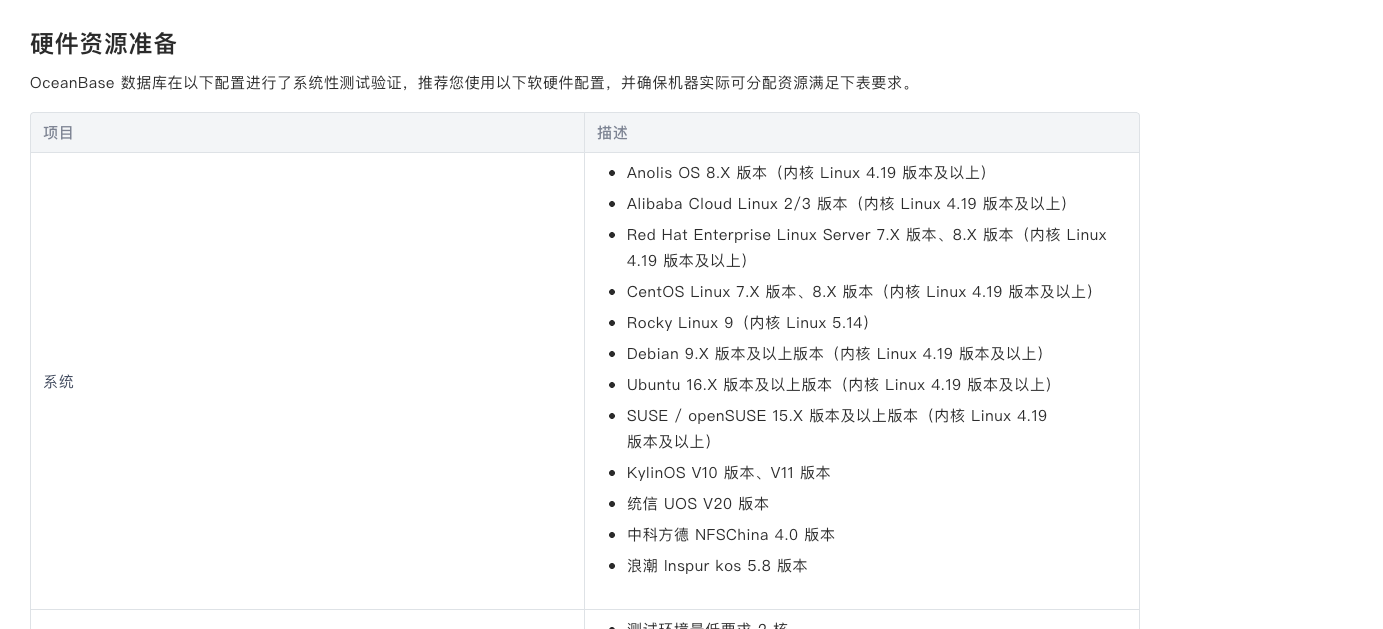Click the SUSE / openSUSE 15.X entry
This screenshot has width=1383, height=629.
pyautogui.click(x=837, y=429)
